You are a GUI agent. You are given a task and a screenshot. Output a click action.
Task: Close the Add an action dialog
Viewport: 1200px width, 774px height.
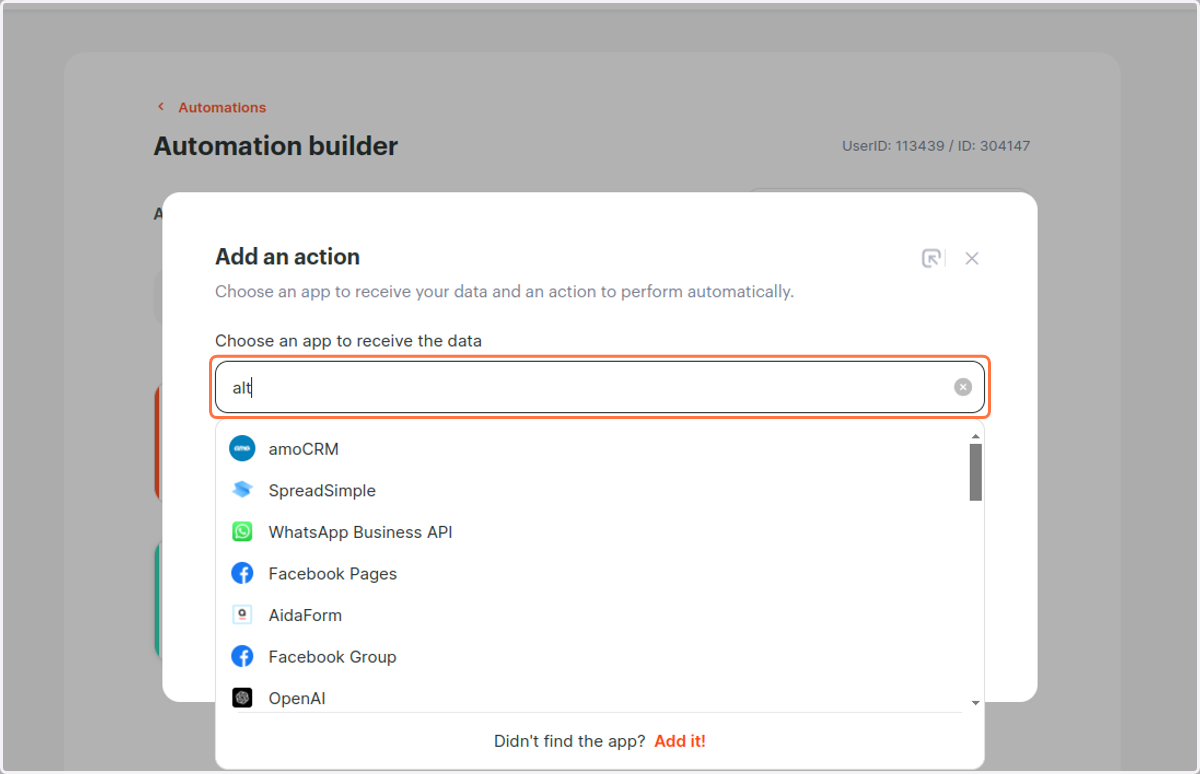[972, 259]
